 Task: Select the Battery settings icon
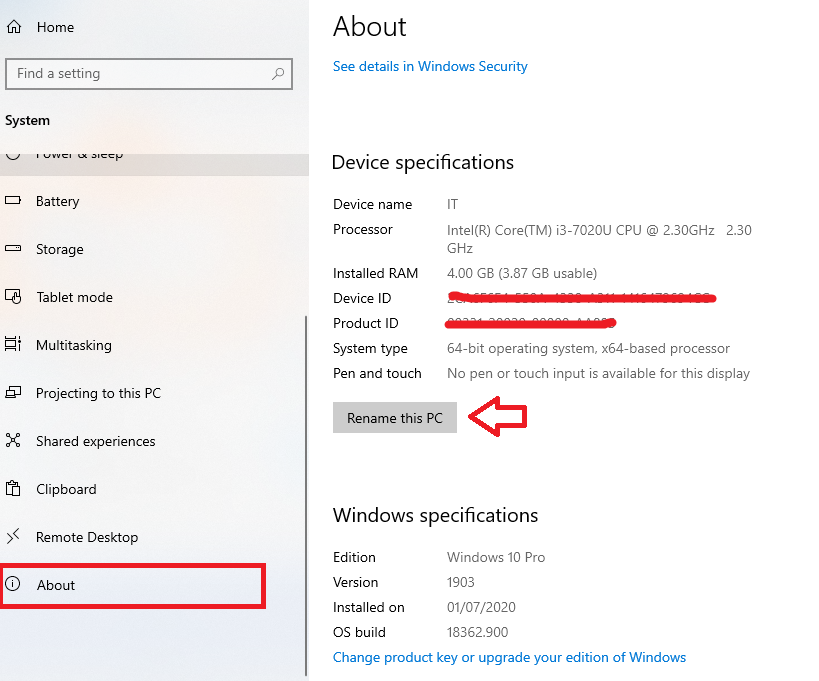pyautogui.click(x=16, y=201)
